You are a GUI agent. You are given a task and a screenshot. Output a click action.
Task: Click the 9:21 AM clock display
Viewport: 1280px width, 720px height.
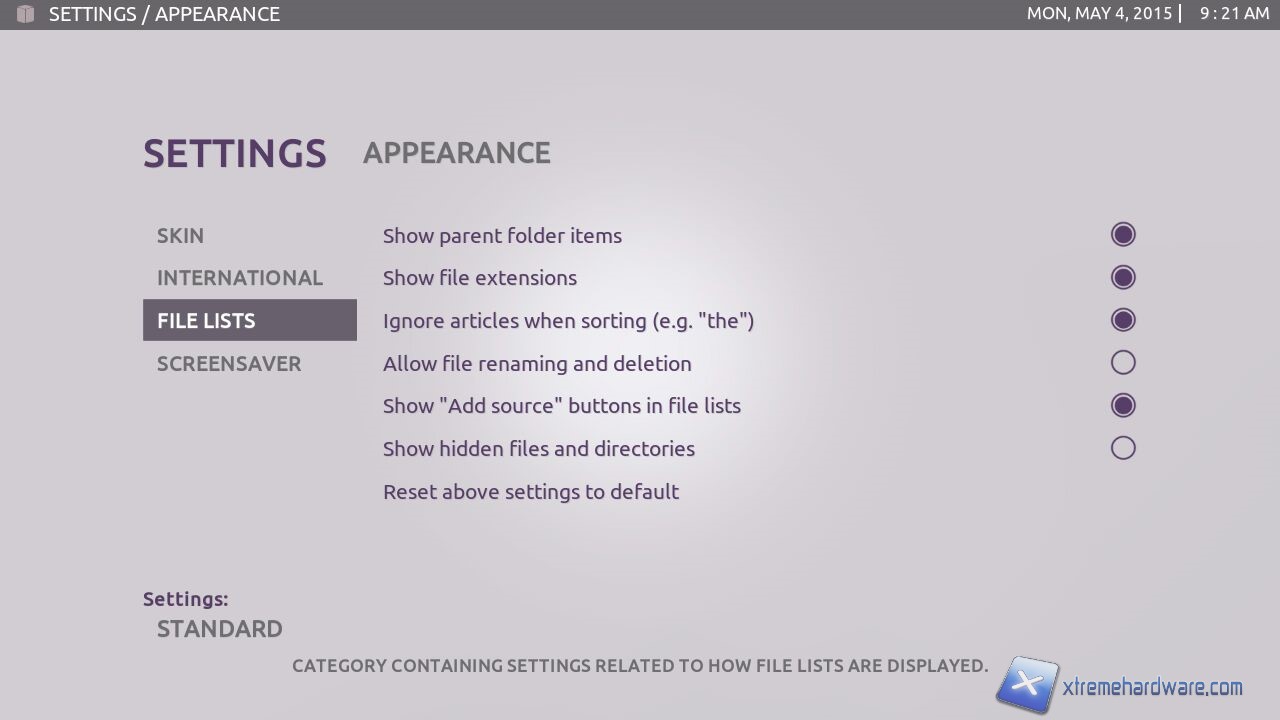pos(1234,14)
